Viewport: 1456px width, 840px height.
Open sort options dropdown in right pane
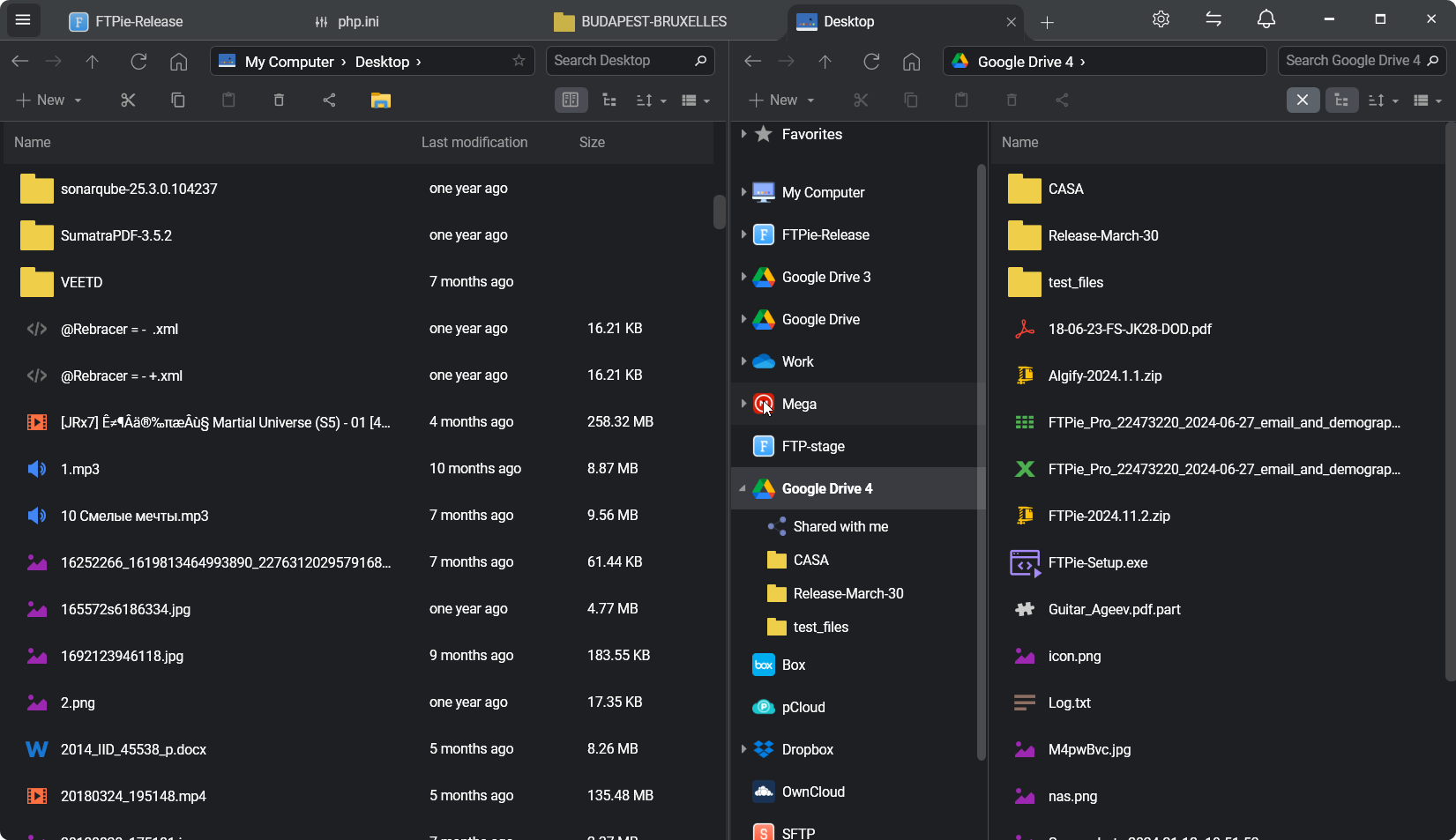click(1384, 100)
